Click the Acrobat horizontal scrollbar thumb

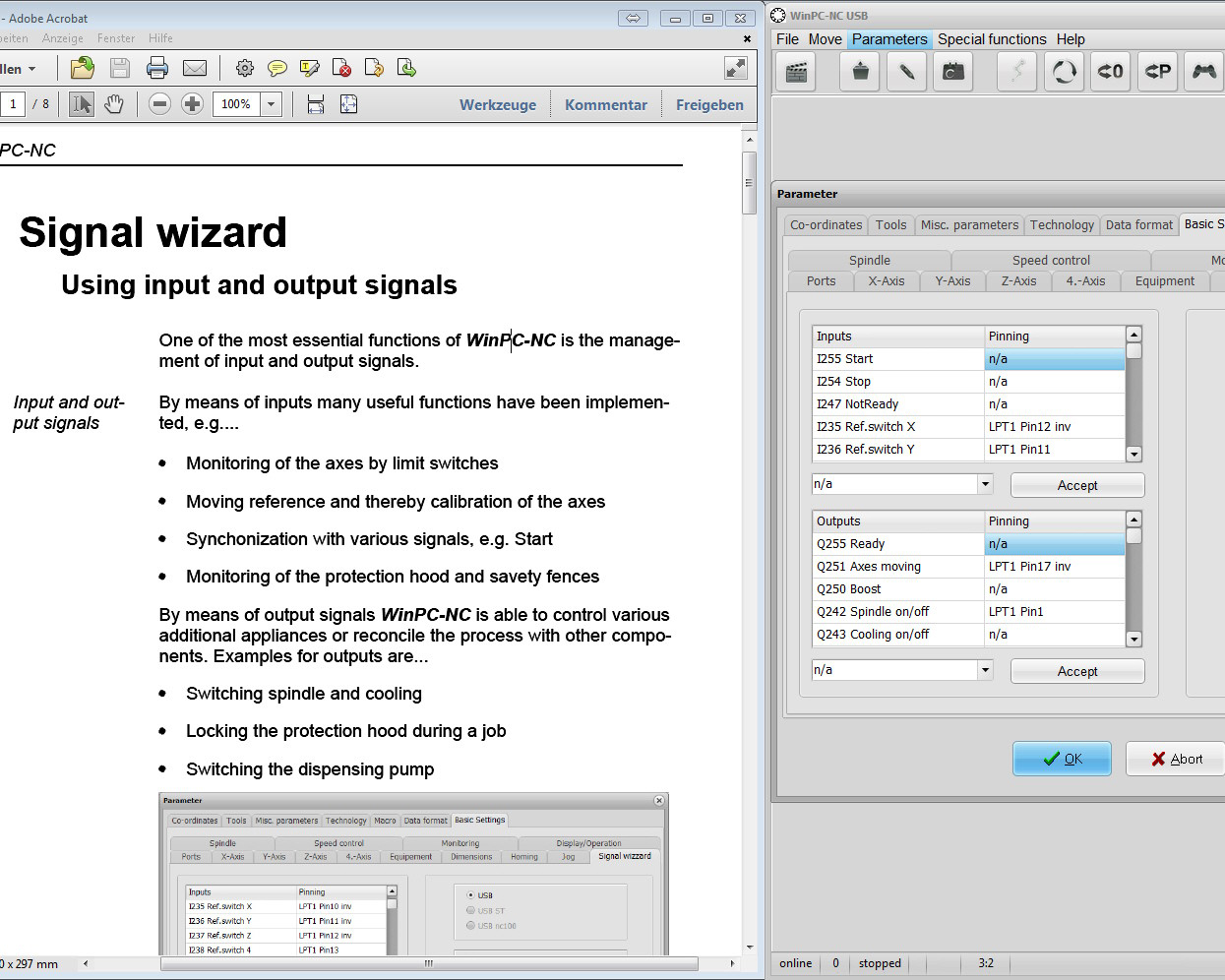point(429,963)
